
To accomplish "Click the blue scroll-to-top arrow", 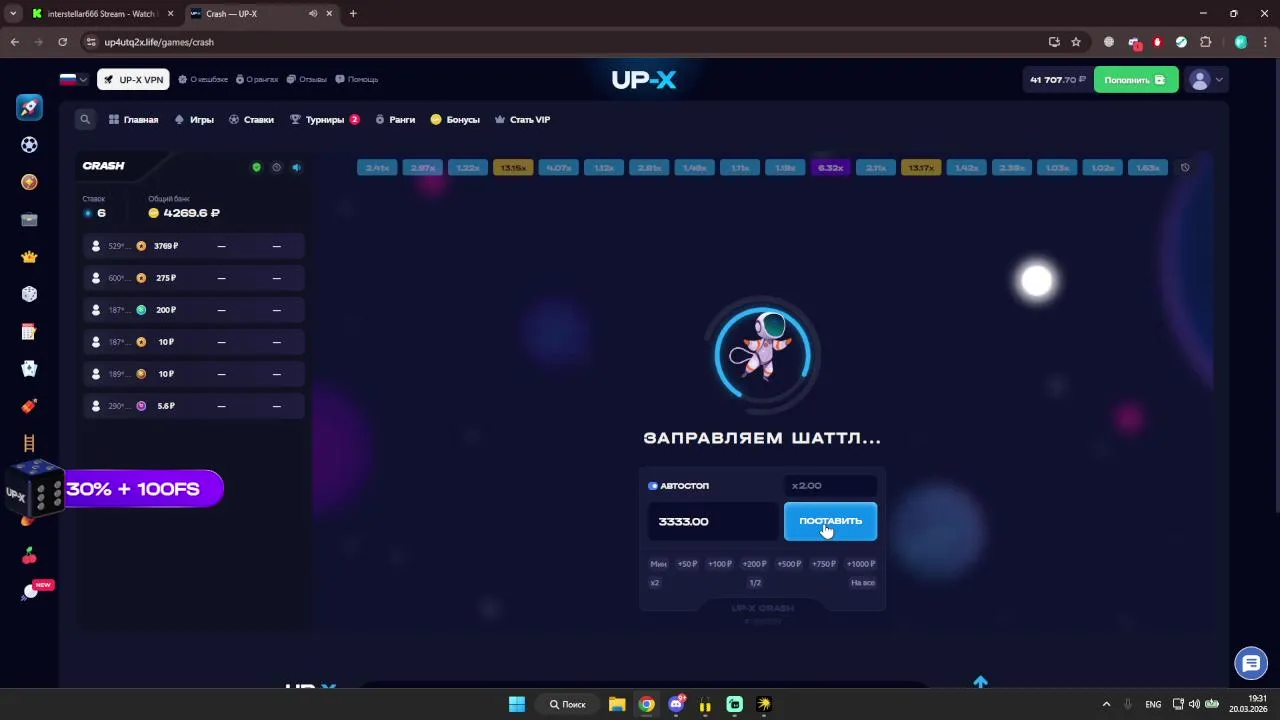I will [x=980, y=682].
